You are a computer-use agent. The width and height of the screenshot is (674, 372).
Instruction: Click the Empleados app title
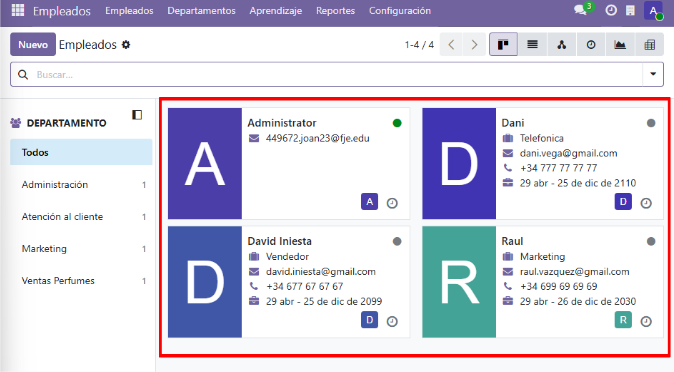(62, 11)
